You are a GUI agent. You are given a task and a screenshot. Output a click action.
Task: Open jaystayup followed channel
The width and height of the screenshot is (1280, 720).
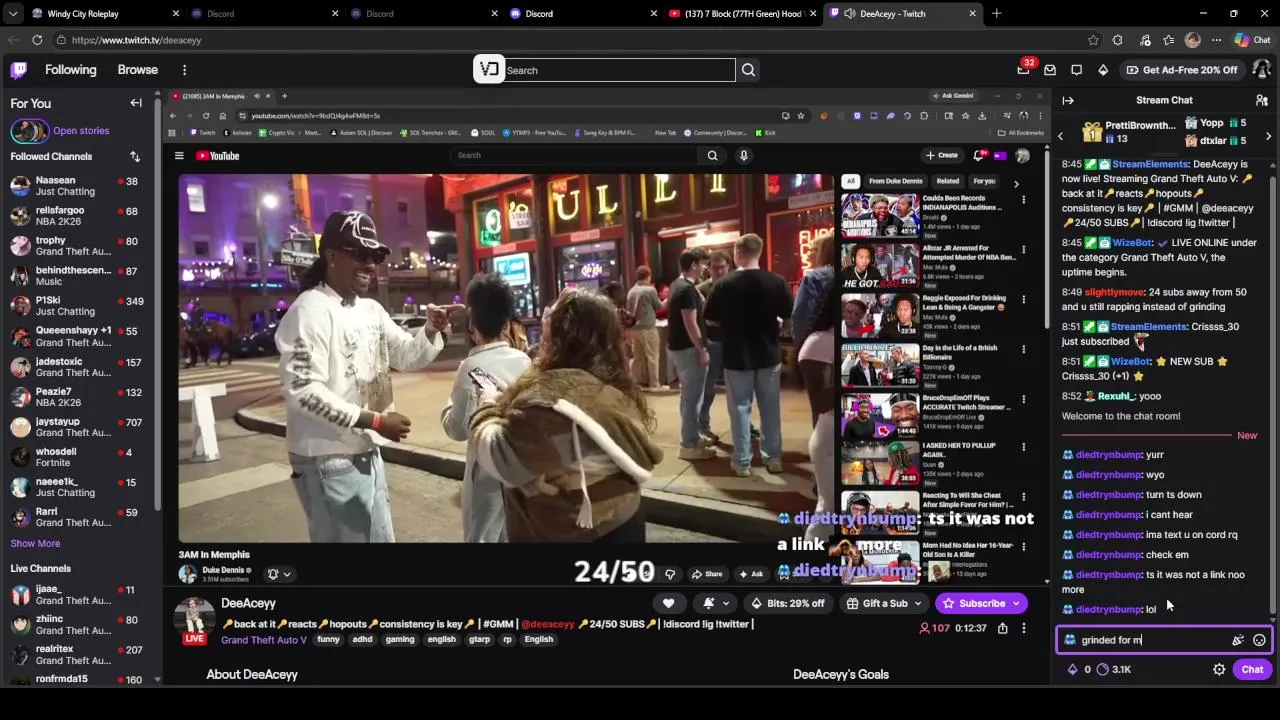[x=78, y=427]
